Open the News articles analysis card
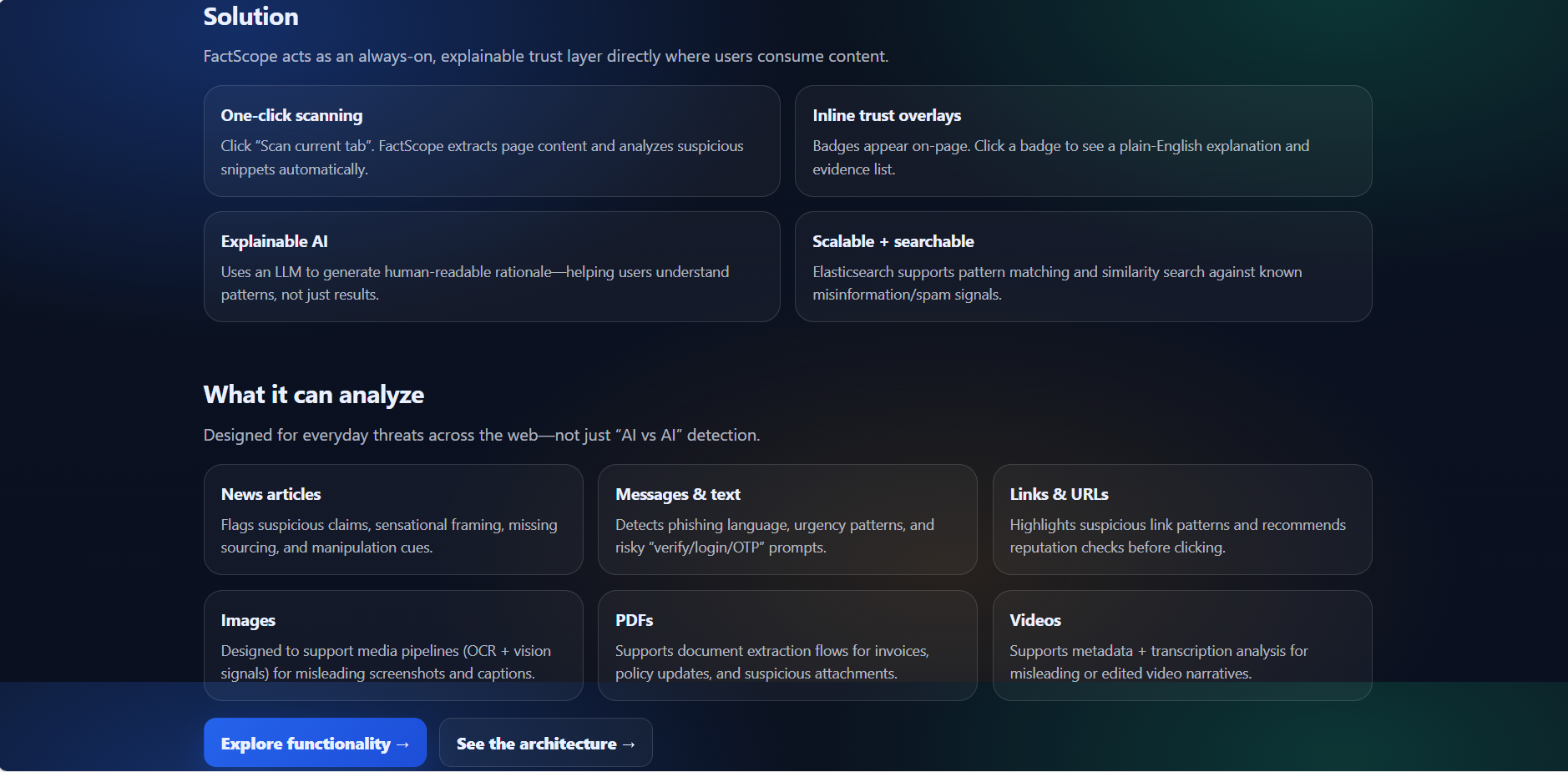This screenshot has width=1568, height=772. (x=393, y=519)
